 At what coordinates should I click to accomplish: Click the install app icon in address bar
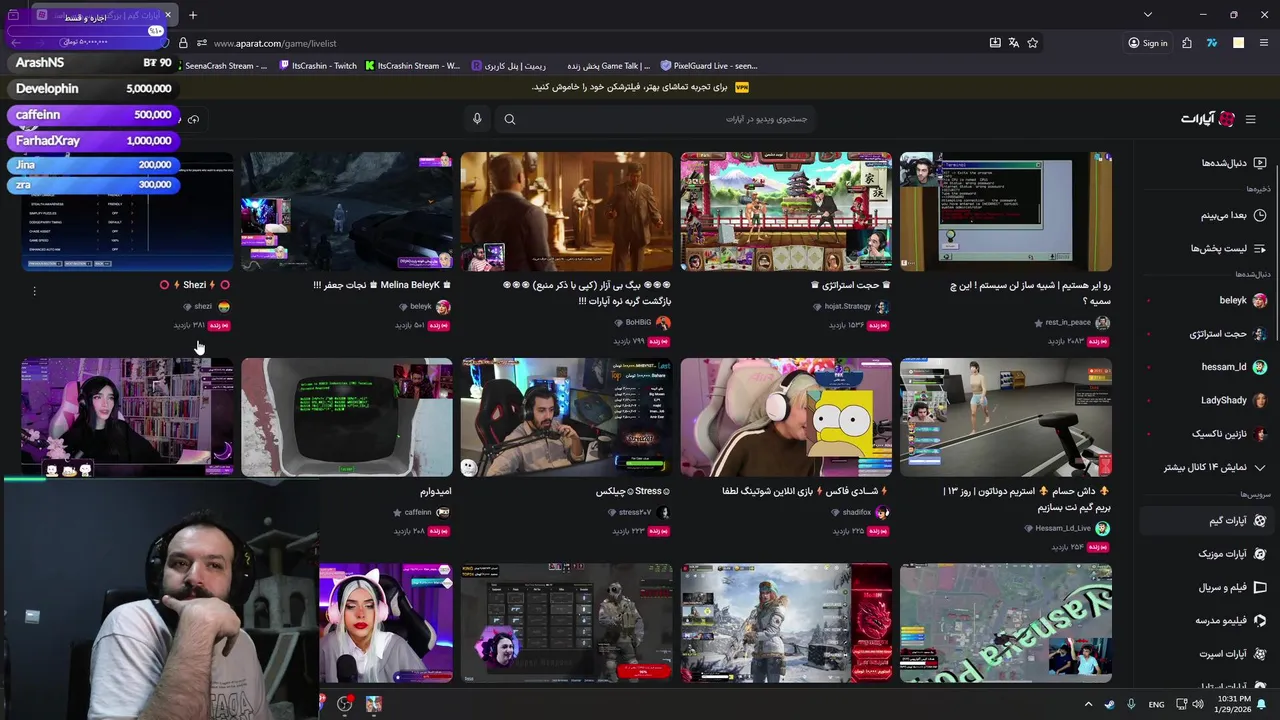click(995, 43)
